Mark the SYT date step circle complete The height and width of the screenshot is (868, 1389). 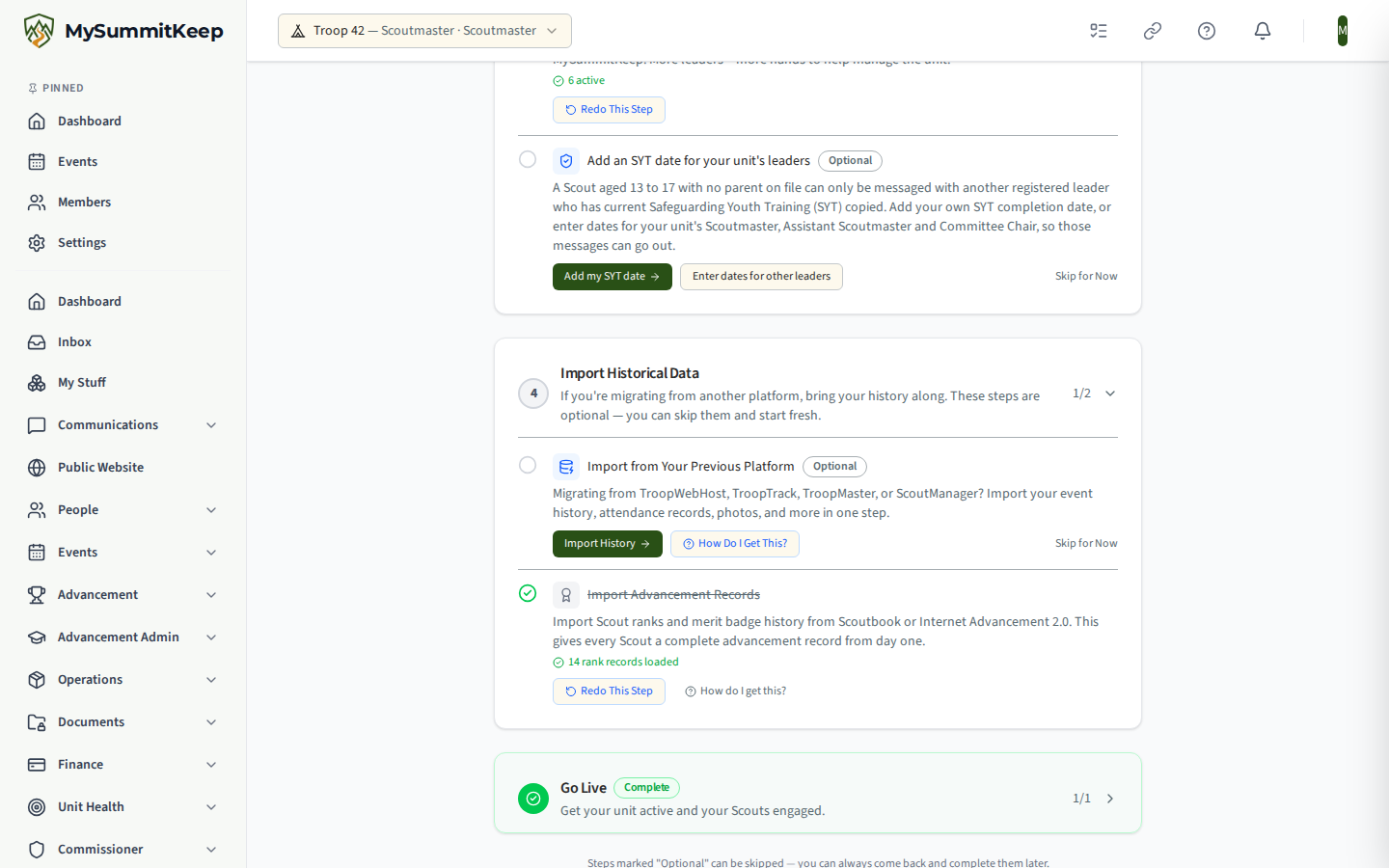[528, 159]
